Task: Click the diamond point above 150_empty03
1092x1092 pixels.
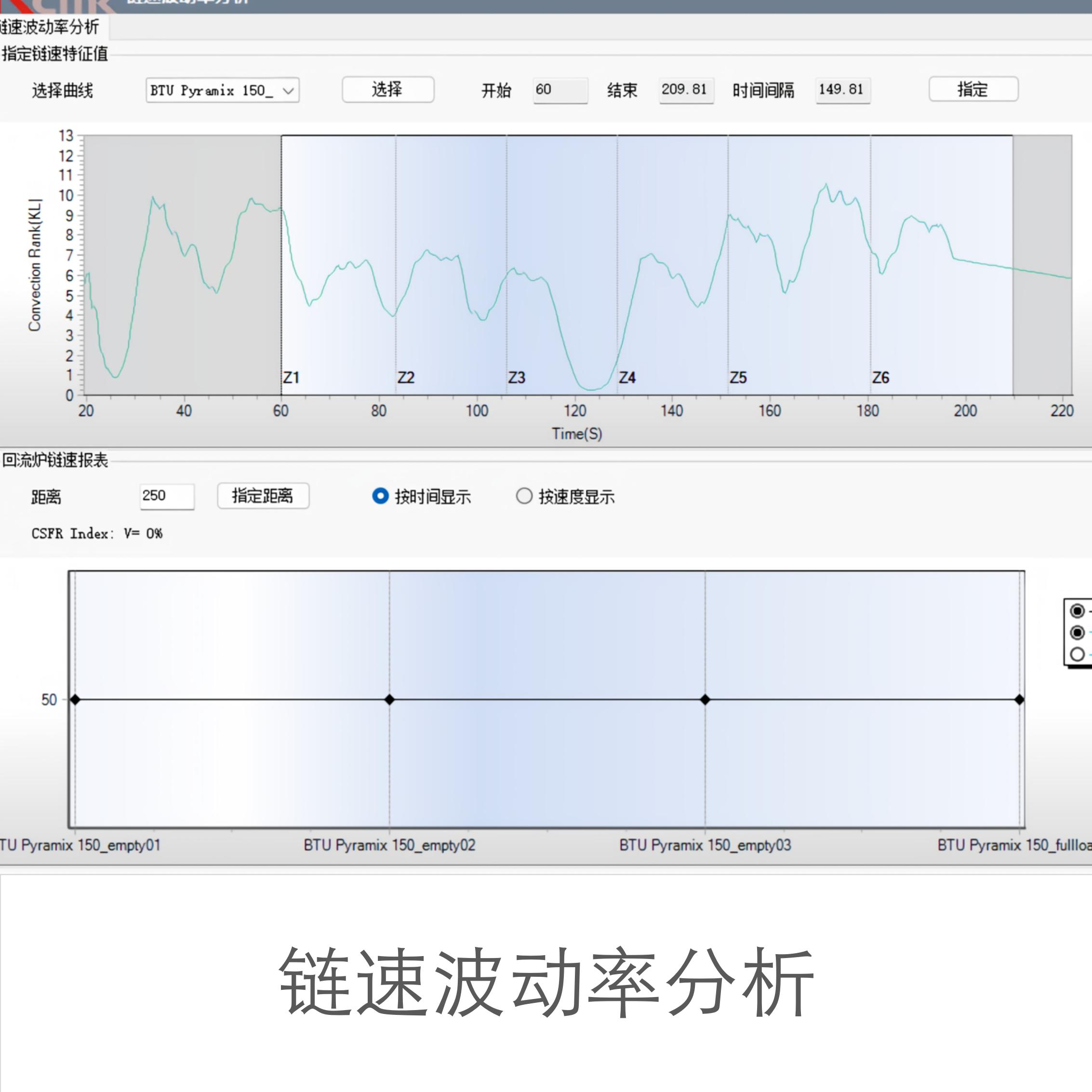Action: [x=705, y=700]
